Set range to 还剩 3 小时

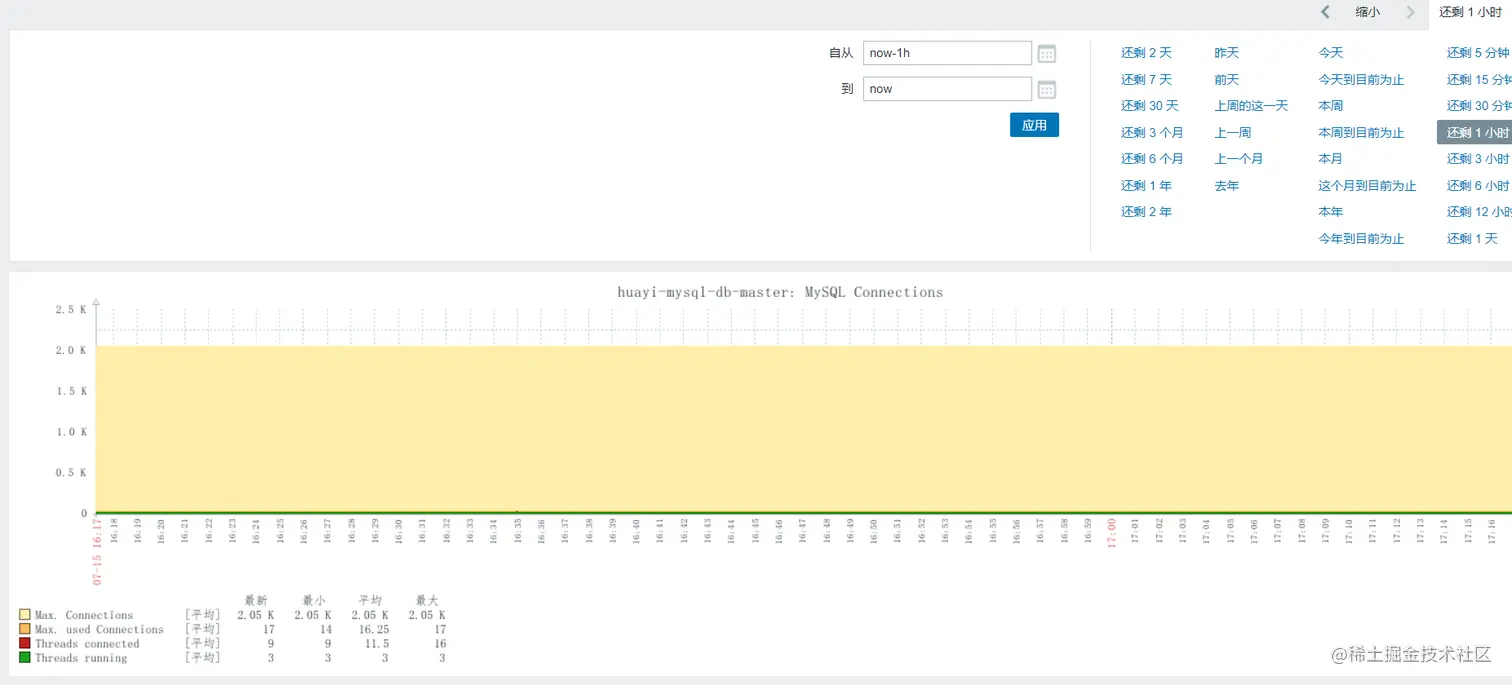pyautogui.click(x=1478, y=159)
